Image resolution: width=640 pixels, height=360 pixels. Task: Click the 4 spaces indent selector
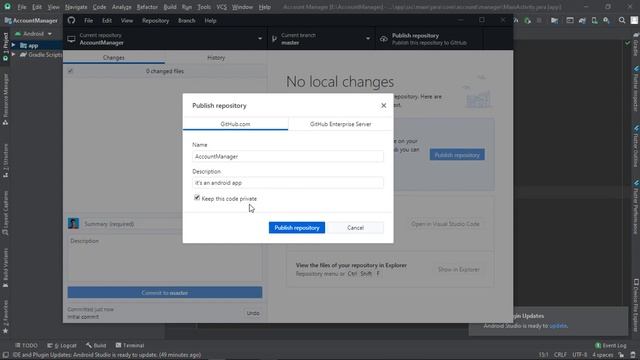[602, 355]
